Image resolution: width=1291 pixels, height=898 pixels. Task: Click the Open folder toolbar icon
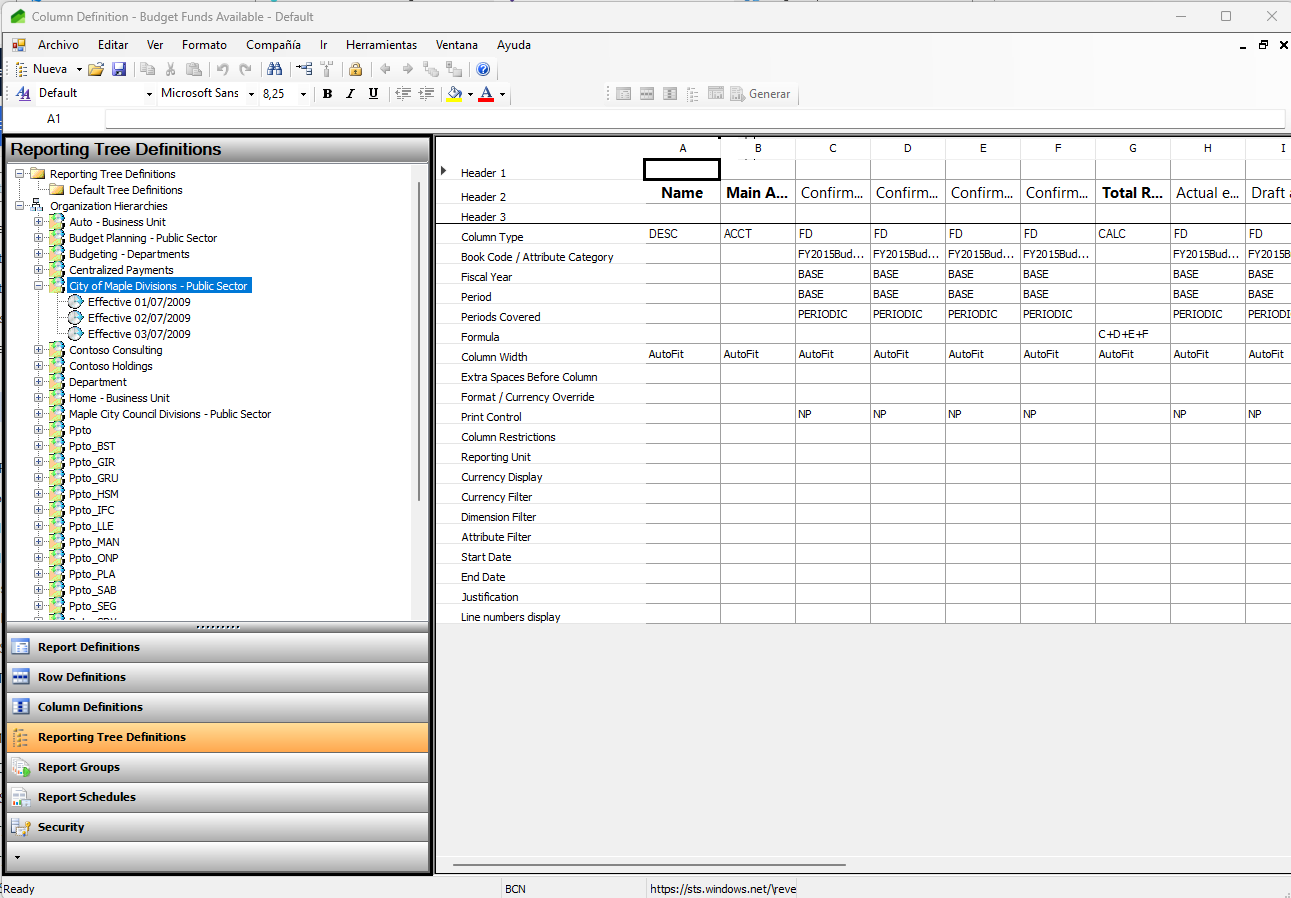(96, 69)
